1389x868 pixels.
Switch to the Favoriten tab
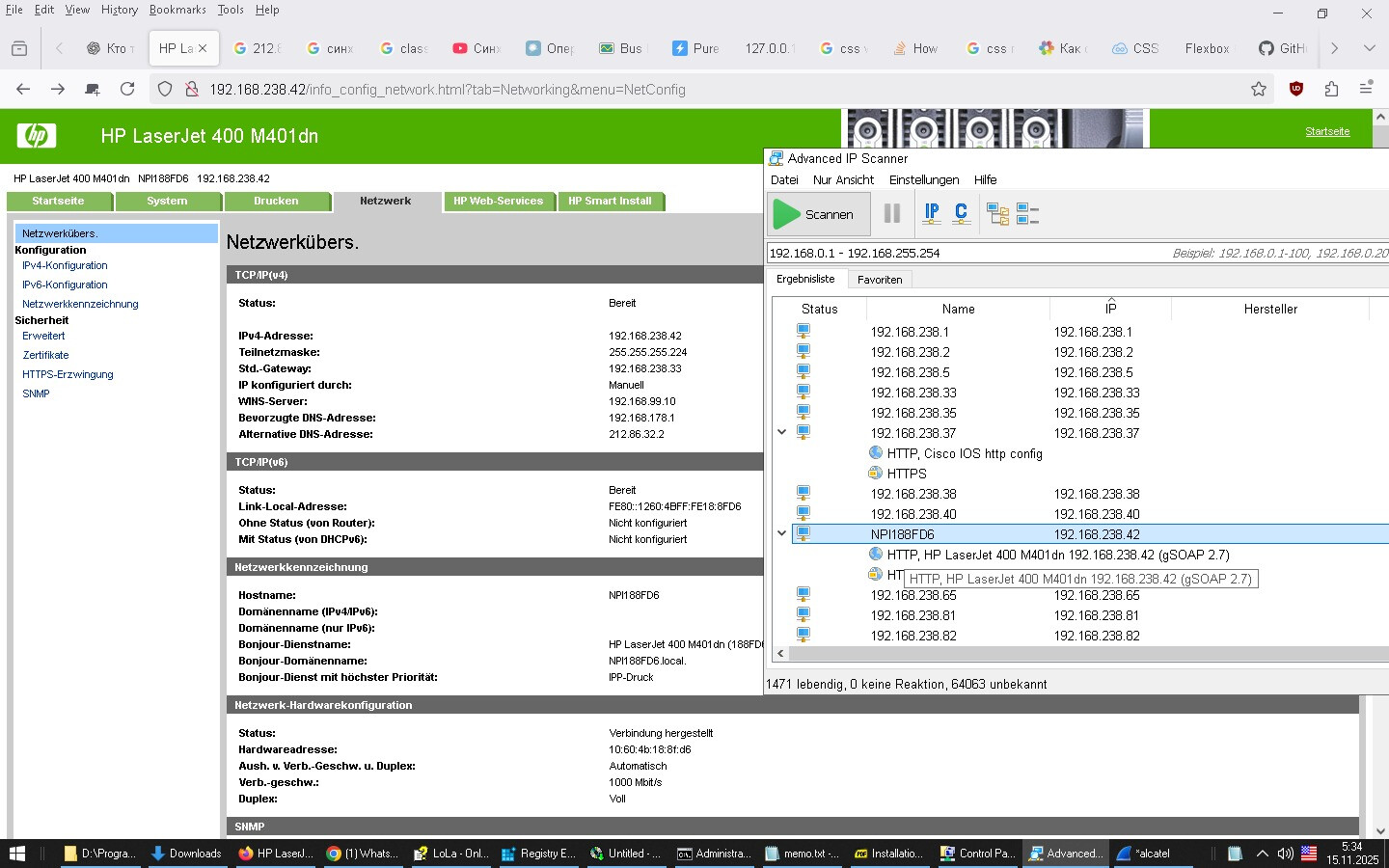[880, 280]
